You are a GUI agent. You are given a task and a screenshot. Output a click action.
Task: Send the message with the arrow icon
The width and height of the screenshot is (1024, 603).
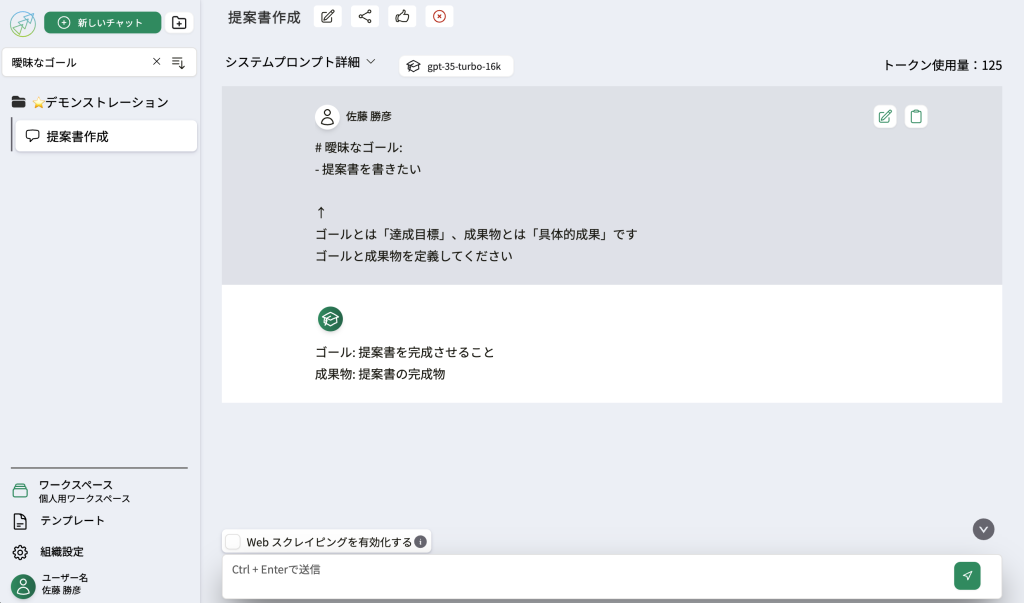click(967, 575)
